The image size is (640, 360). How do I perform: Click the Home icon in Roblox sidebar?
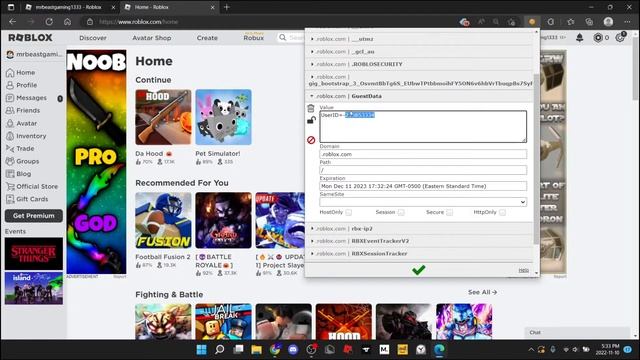[10, 73]
